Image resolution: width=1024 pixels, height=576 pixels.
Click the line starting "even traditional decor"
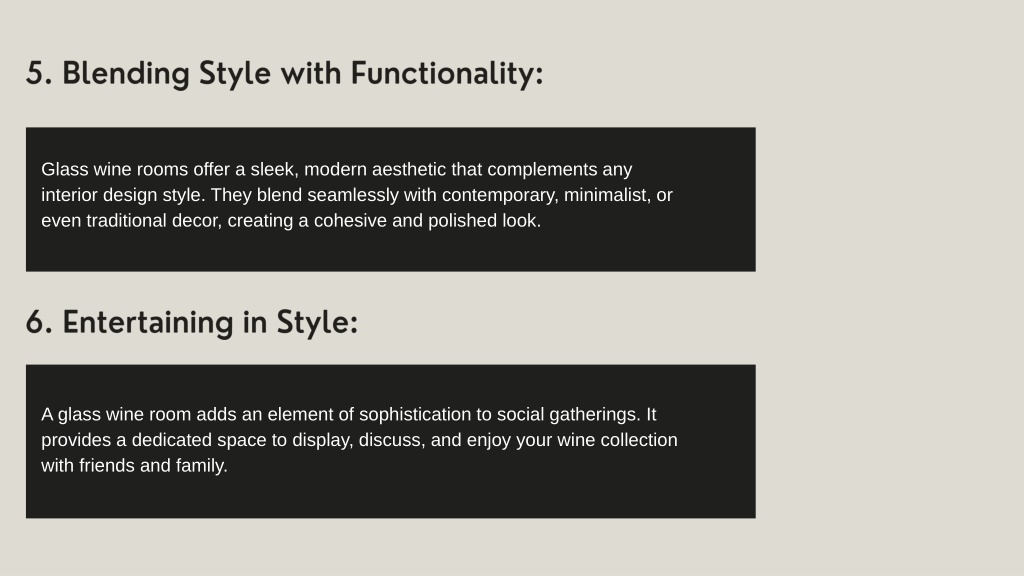pyautogui.click(x=291, y=221)
